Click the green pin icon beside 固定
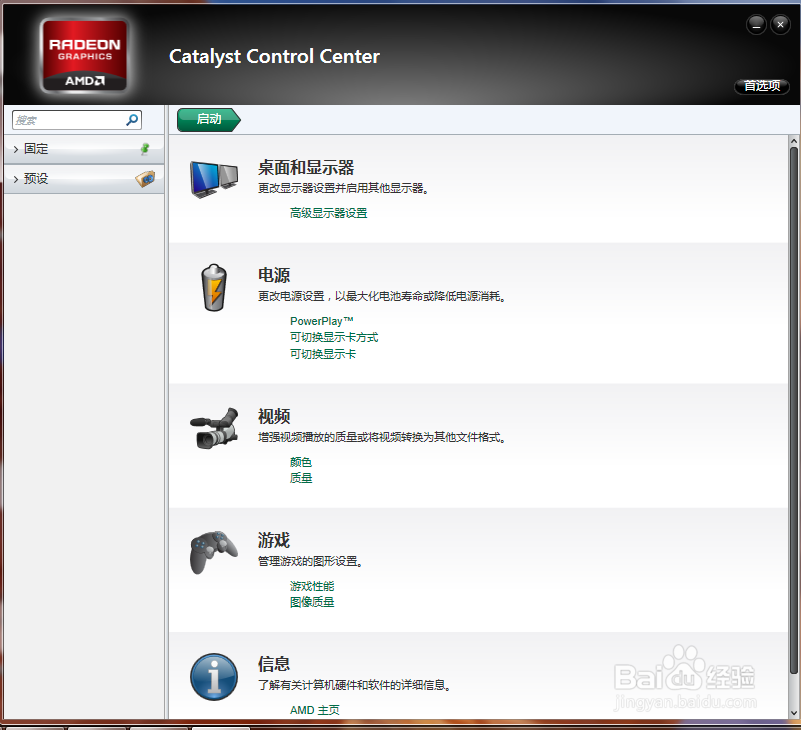The height and width of the screenshot is (730, 801). pyautogui.click(x=145, y=149)
